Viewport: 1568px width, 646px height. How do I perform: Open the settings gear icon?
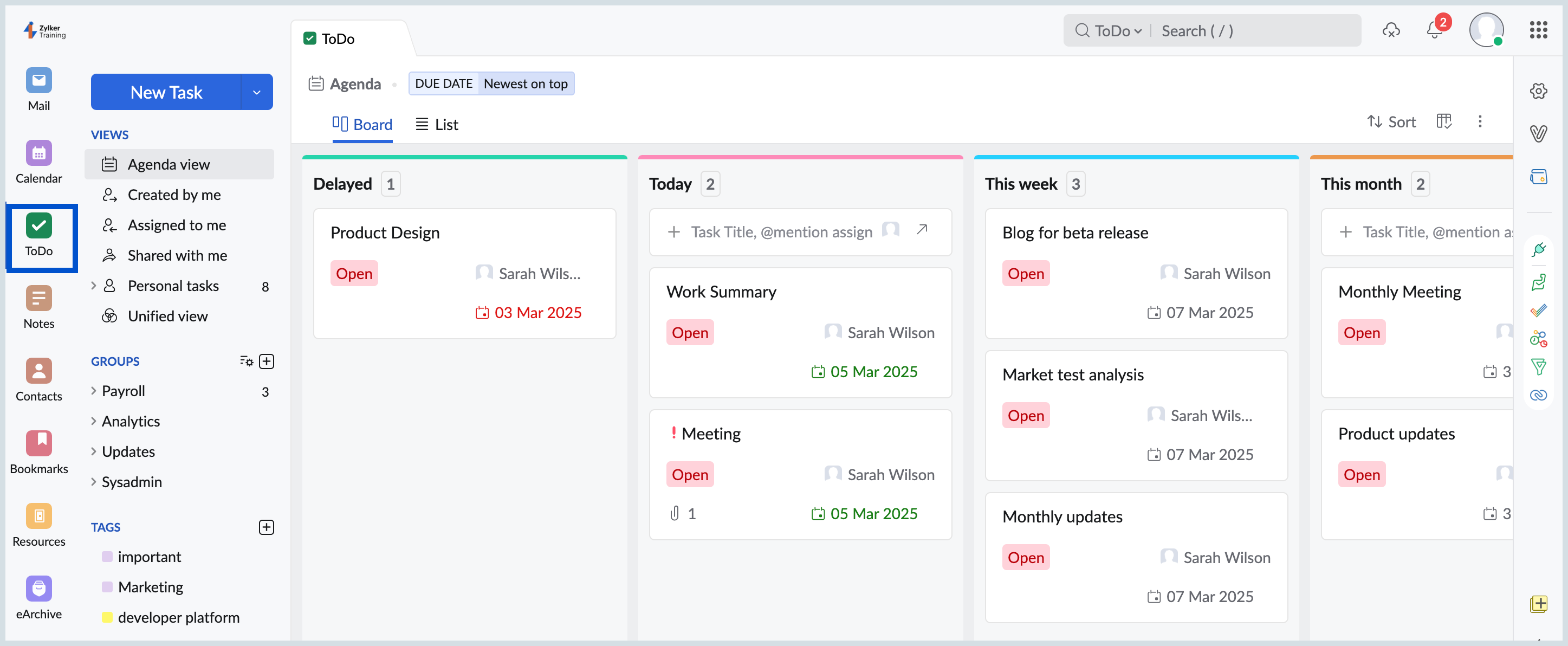[x=1538, y=91]
